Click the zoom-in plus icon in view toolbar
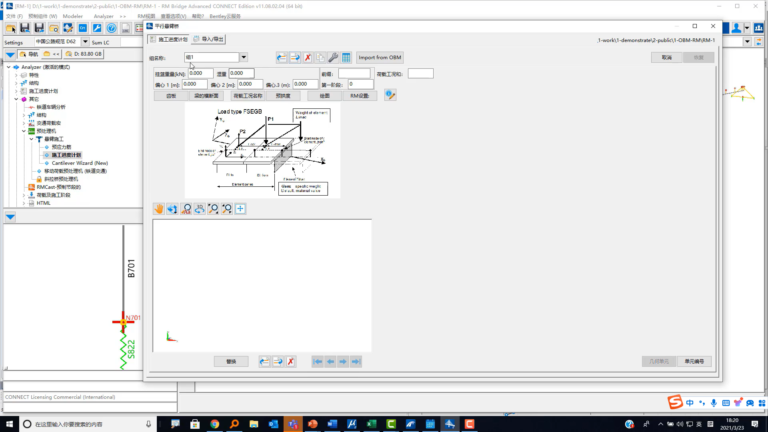This screenshot has width=768, height=432. click(240, 209)
